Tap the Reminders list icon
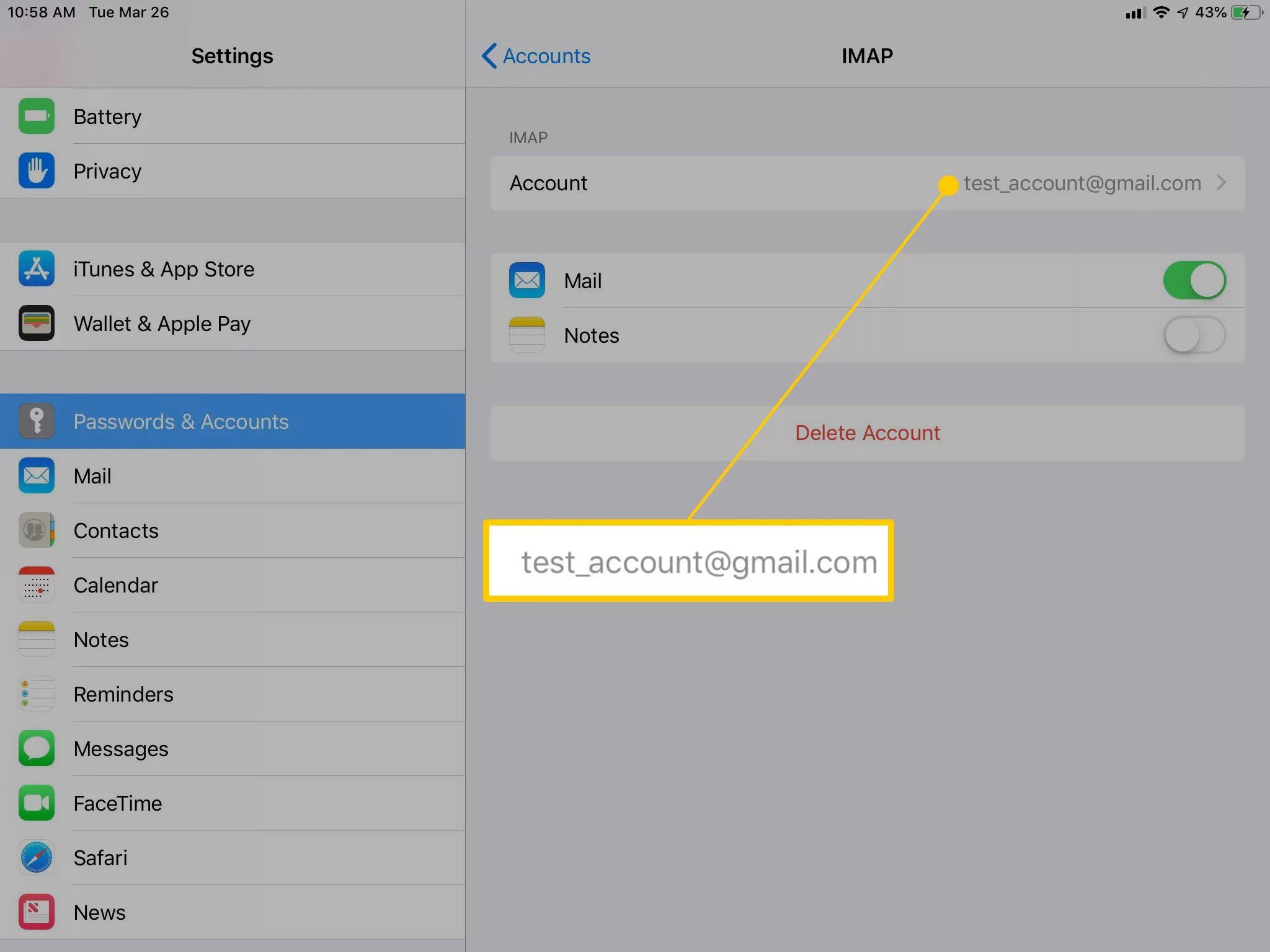Viewport: 1270px width, 952px height. pos(37,694)
